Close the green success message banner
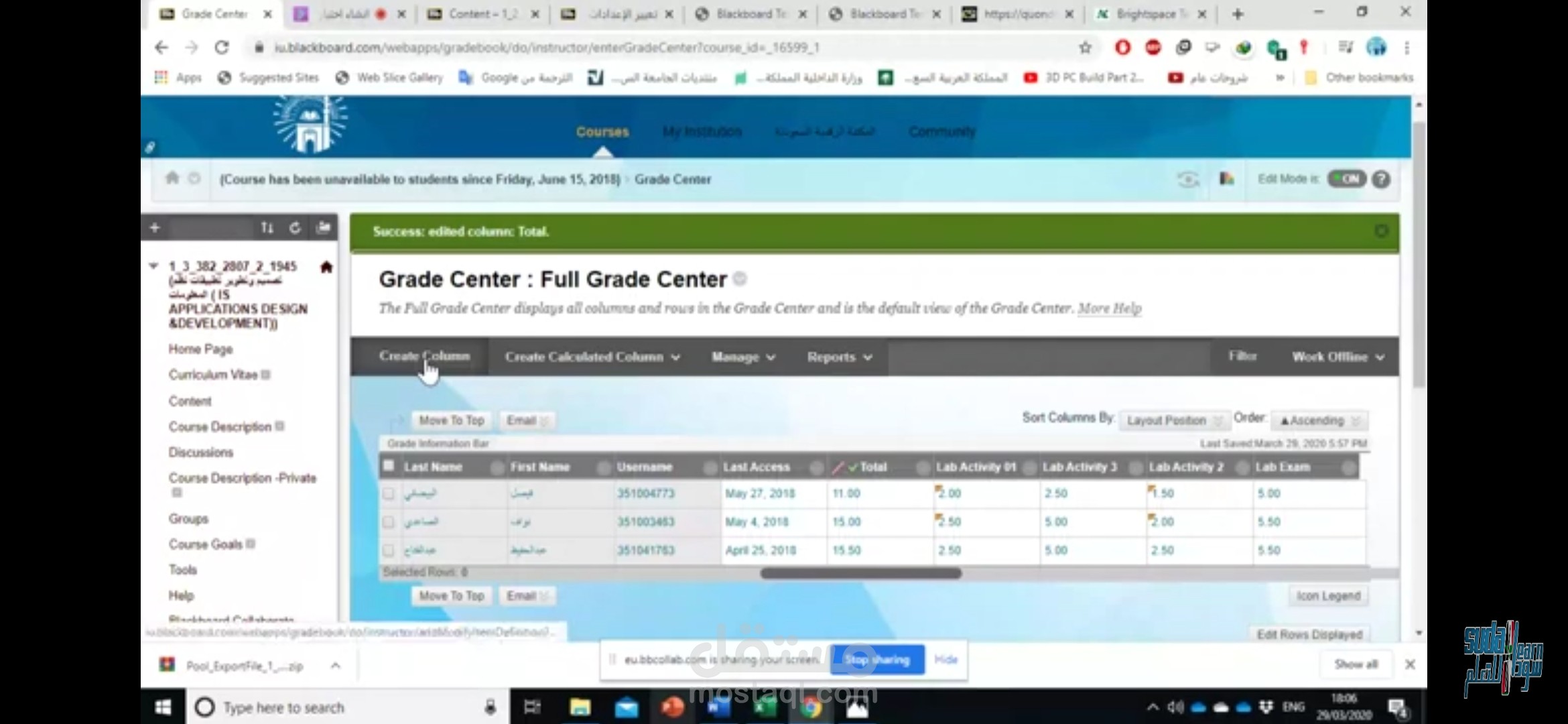The height and width of the screenshot is (724, 1568). [x=1381, y=231]
